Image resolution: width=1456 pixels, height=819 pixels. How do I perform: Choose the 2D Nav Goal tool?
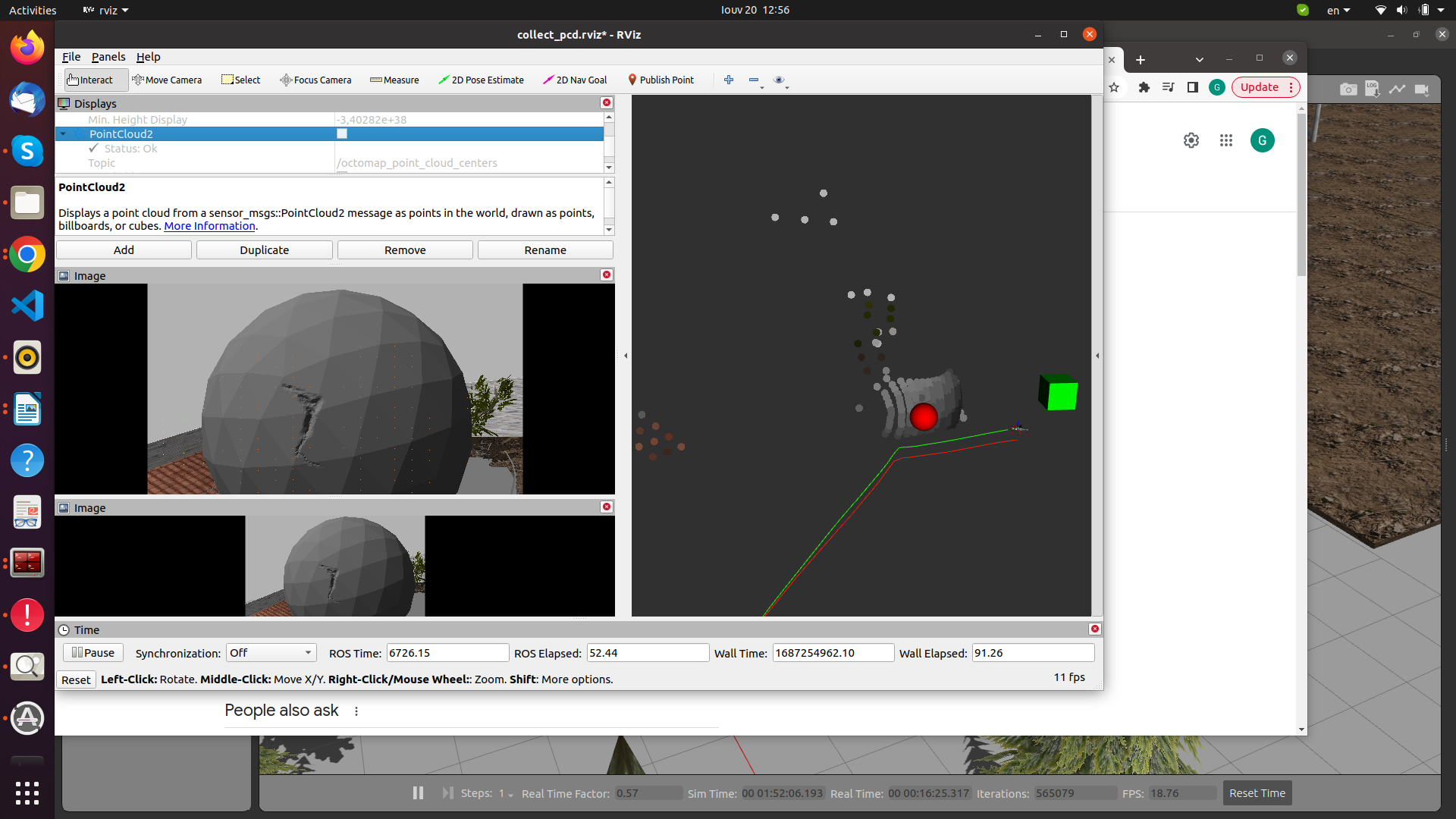(x=575, y=80)
